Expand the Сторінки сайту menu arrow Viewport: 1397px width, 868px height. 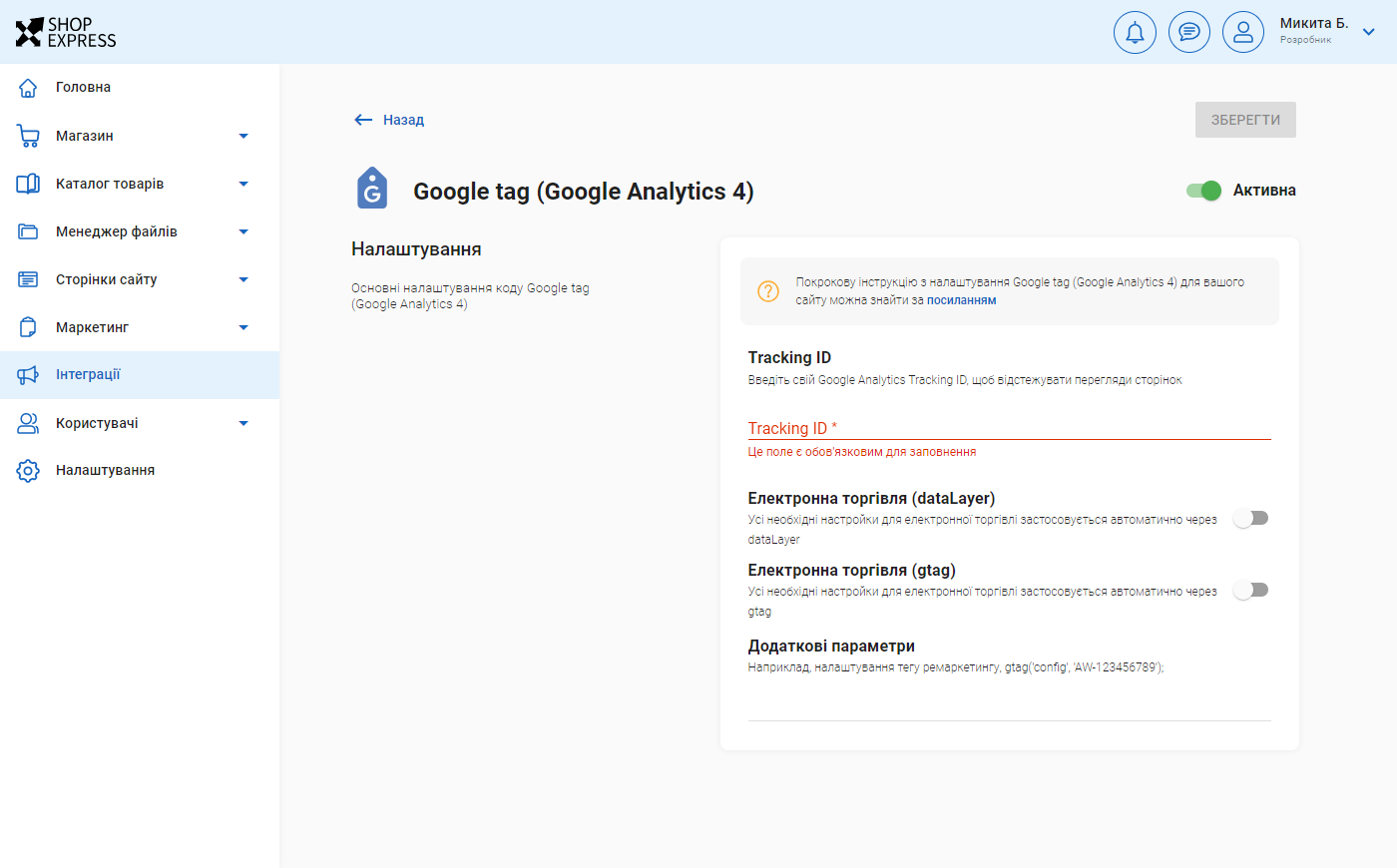click(243, 279)
